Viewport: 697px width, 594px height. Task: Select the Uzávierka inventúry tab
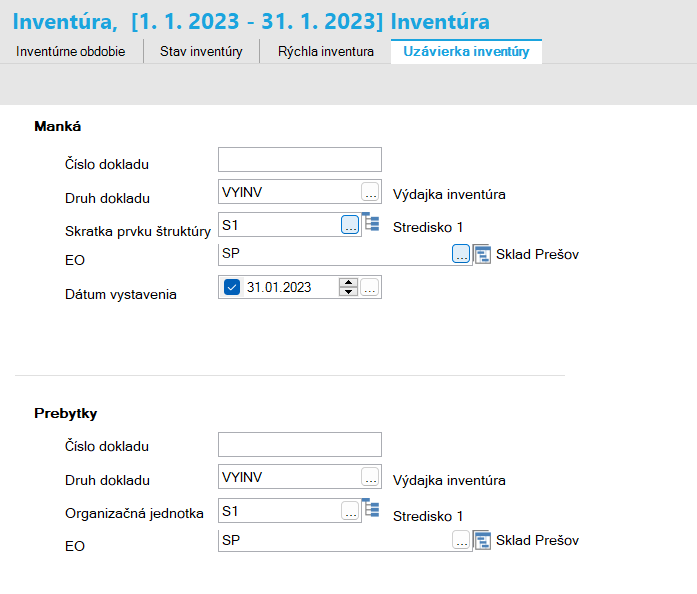tap(466, 52)
